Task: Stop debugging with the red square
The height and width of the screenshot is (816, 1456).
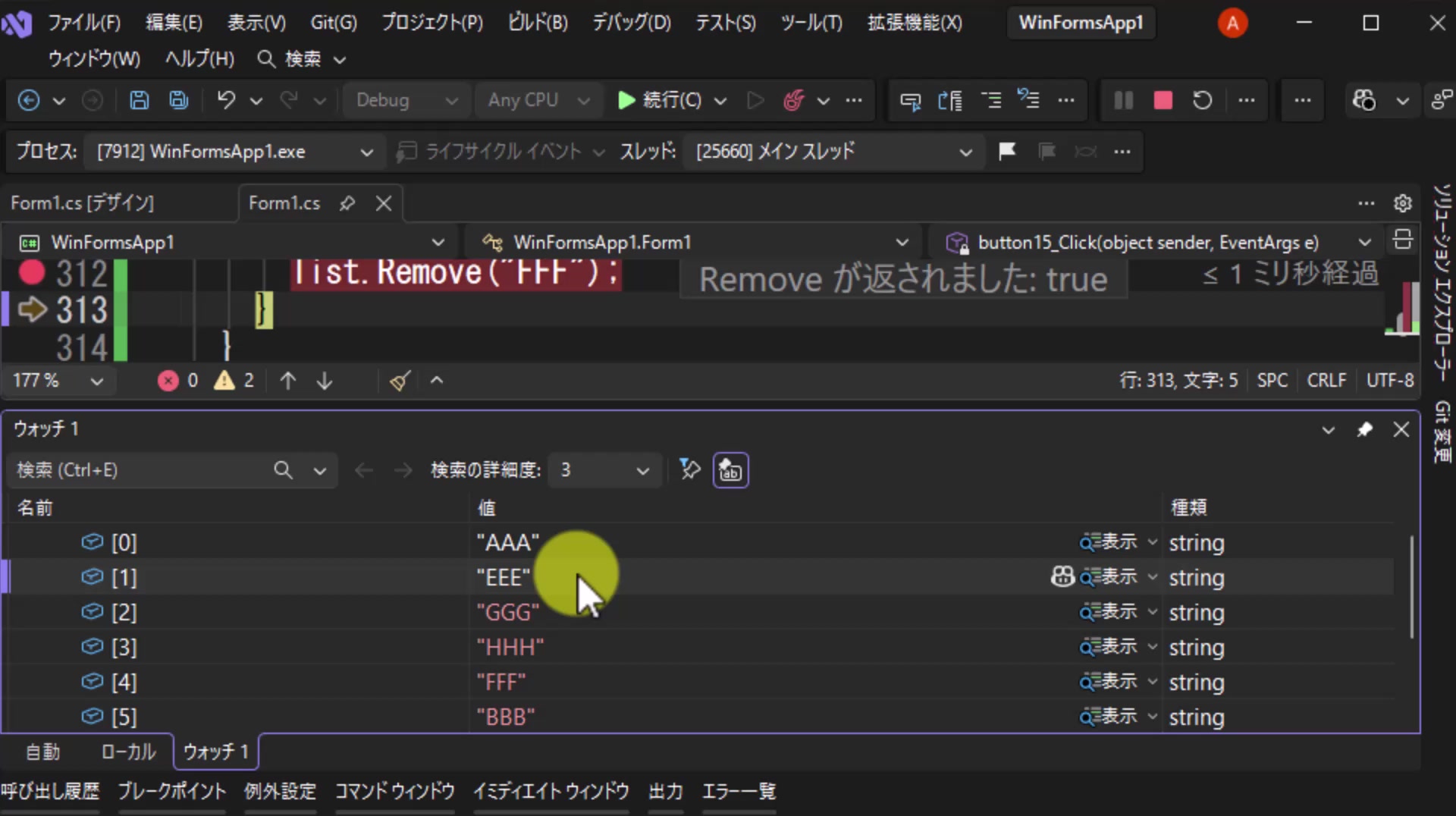Action: pyautogui.click(x=1163, y=100)
